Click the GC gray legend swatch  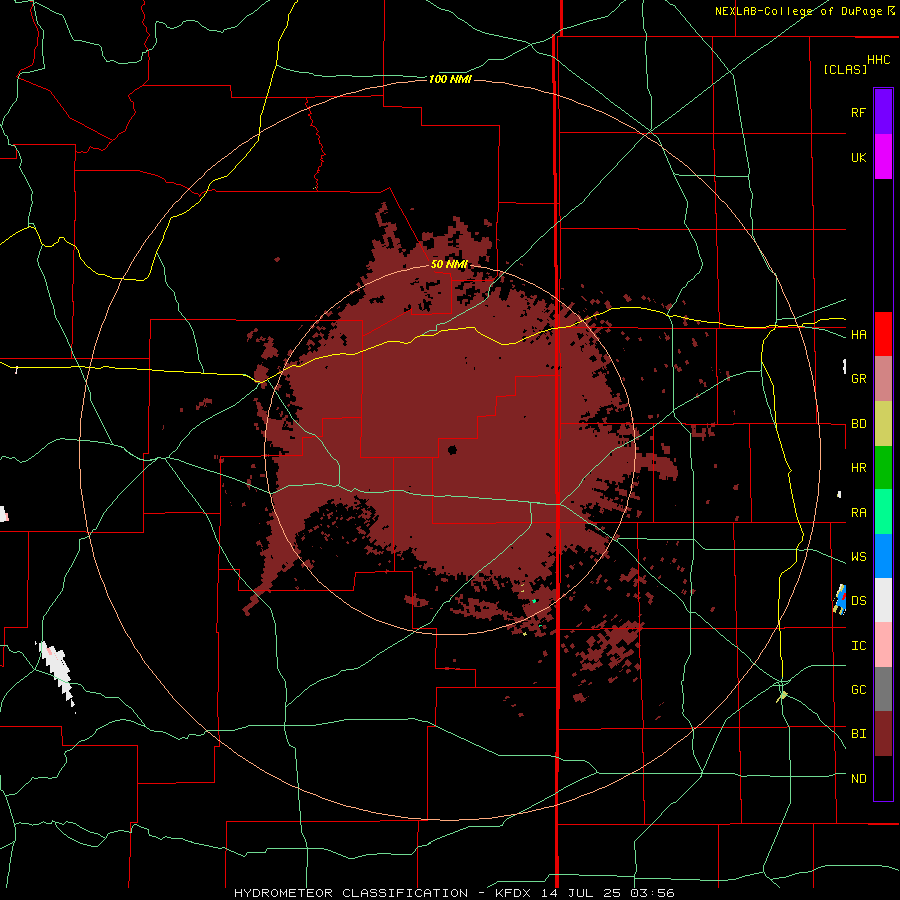click(x=883, y=689)
